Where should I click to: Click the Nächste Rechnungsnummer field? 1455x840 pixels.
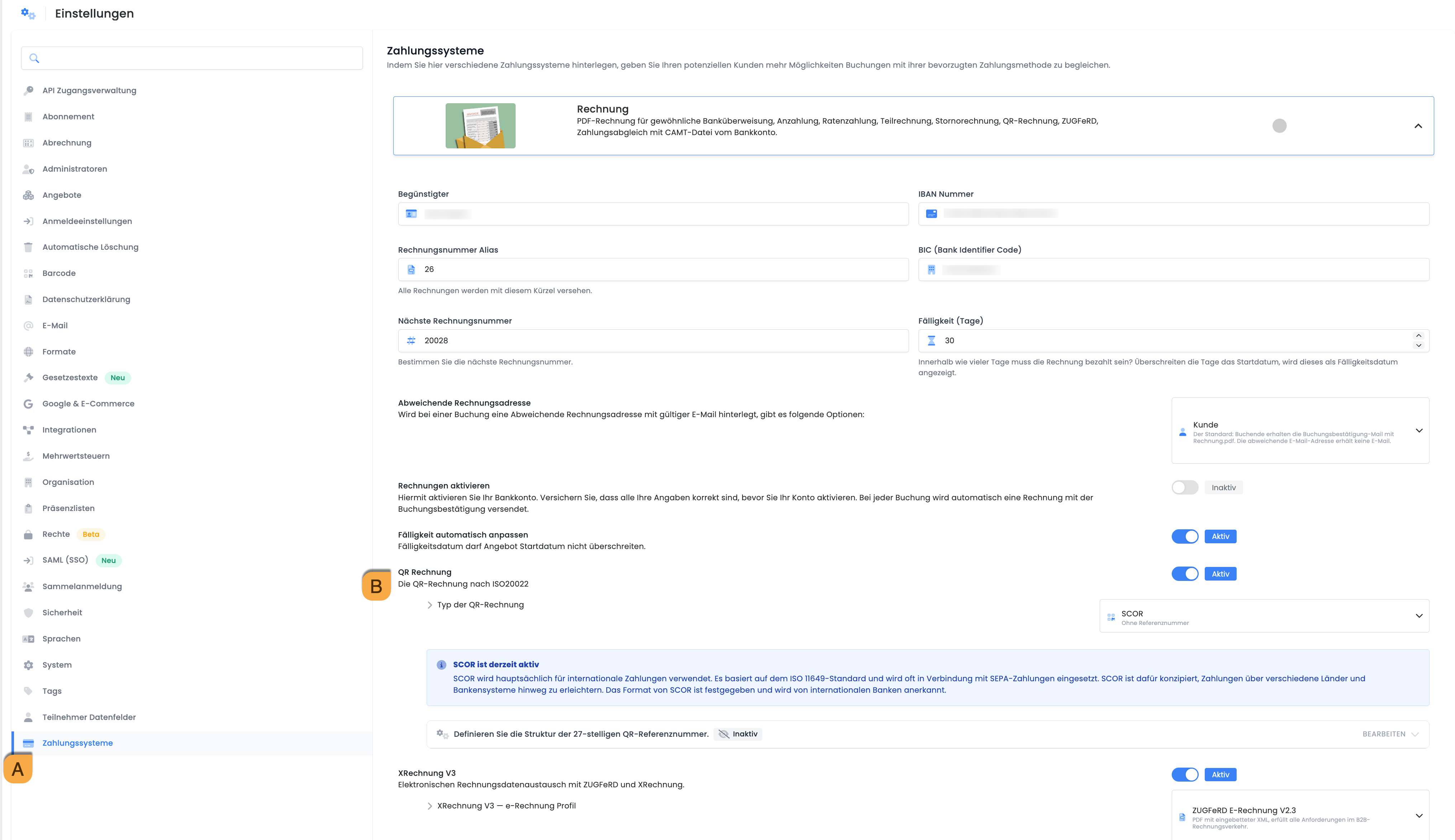tap(653, 341)
